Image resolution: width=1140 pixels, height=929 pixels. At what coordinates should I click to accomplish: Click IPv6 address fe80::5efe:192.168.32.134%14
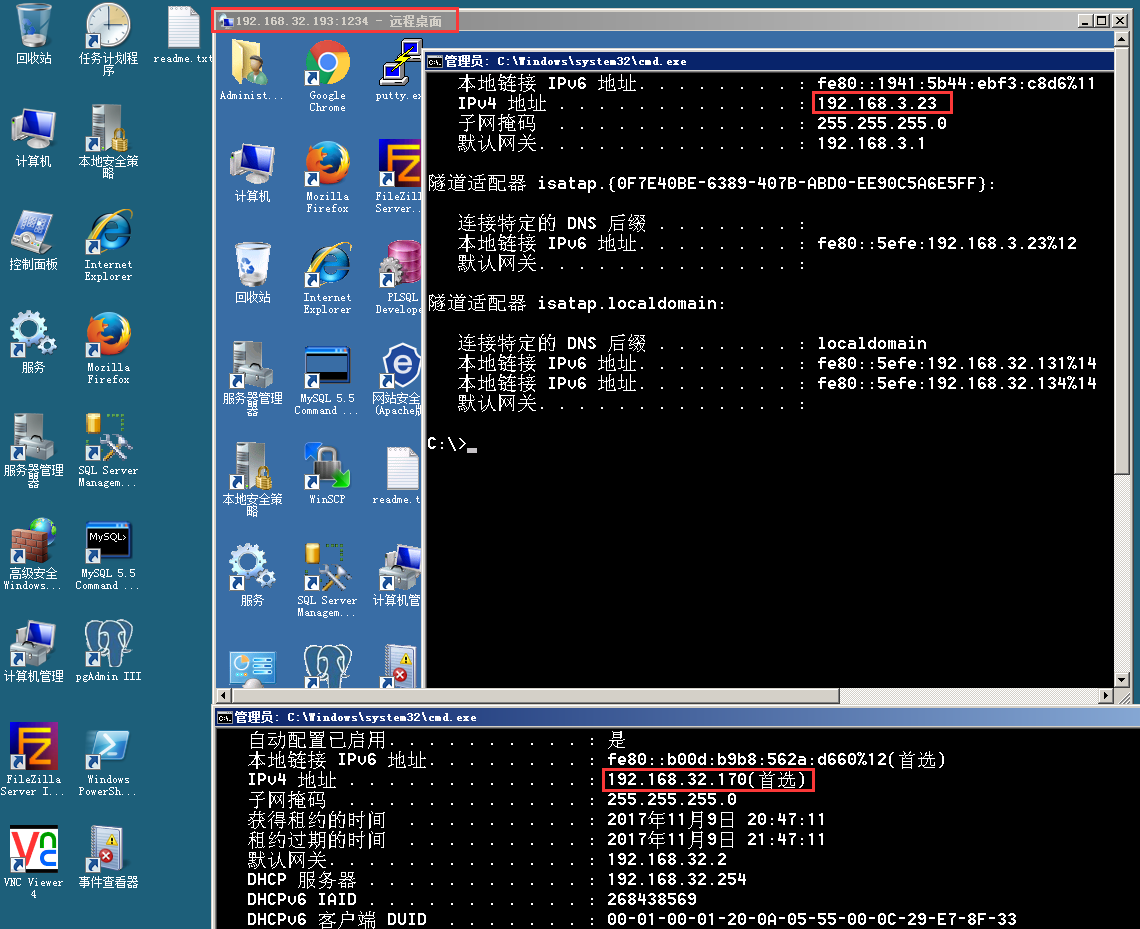click(x=957, y=383)
